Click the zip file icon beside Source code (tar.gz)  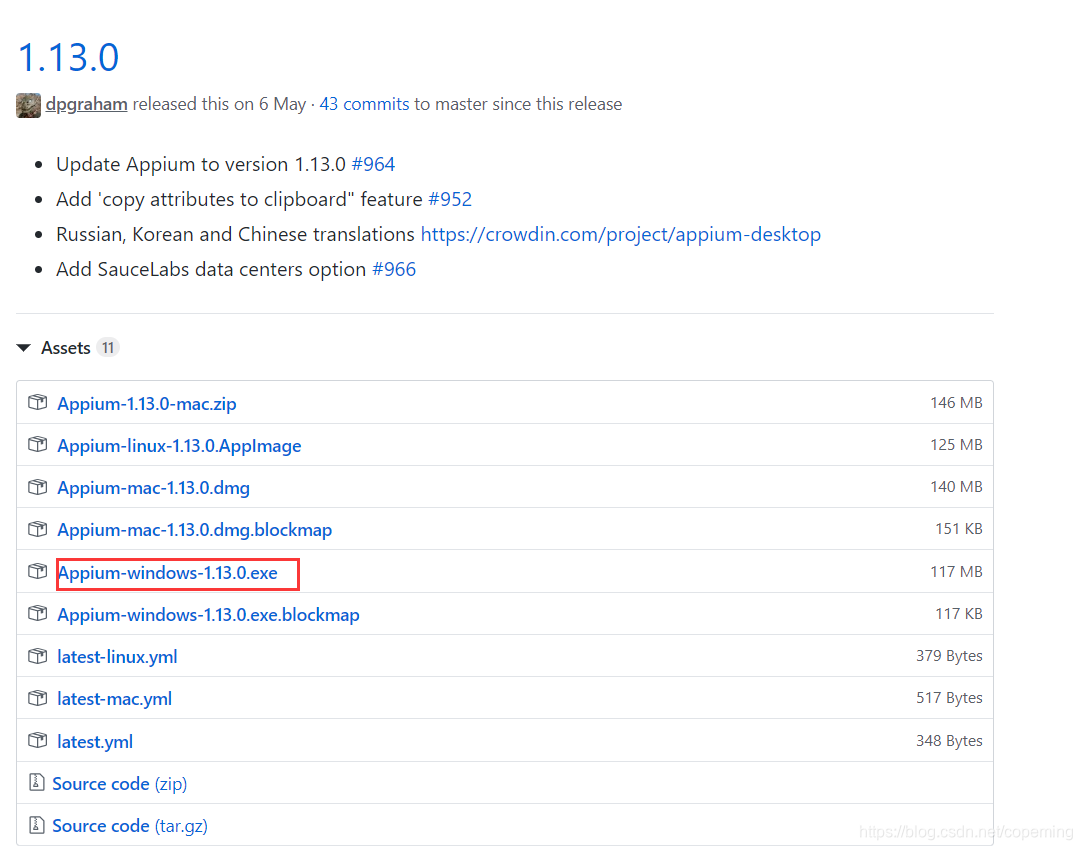[37, 825]
